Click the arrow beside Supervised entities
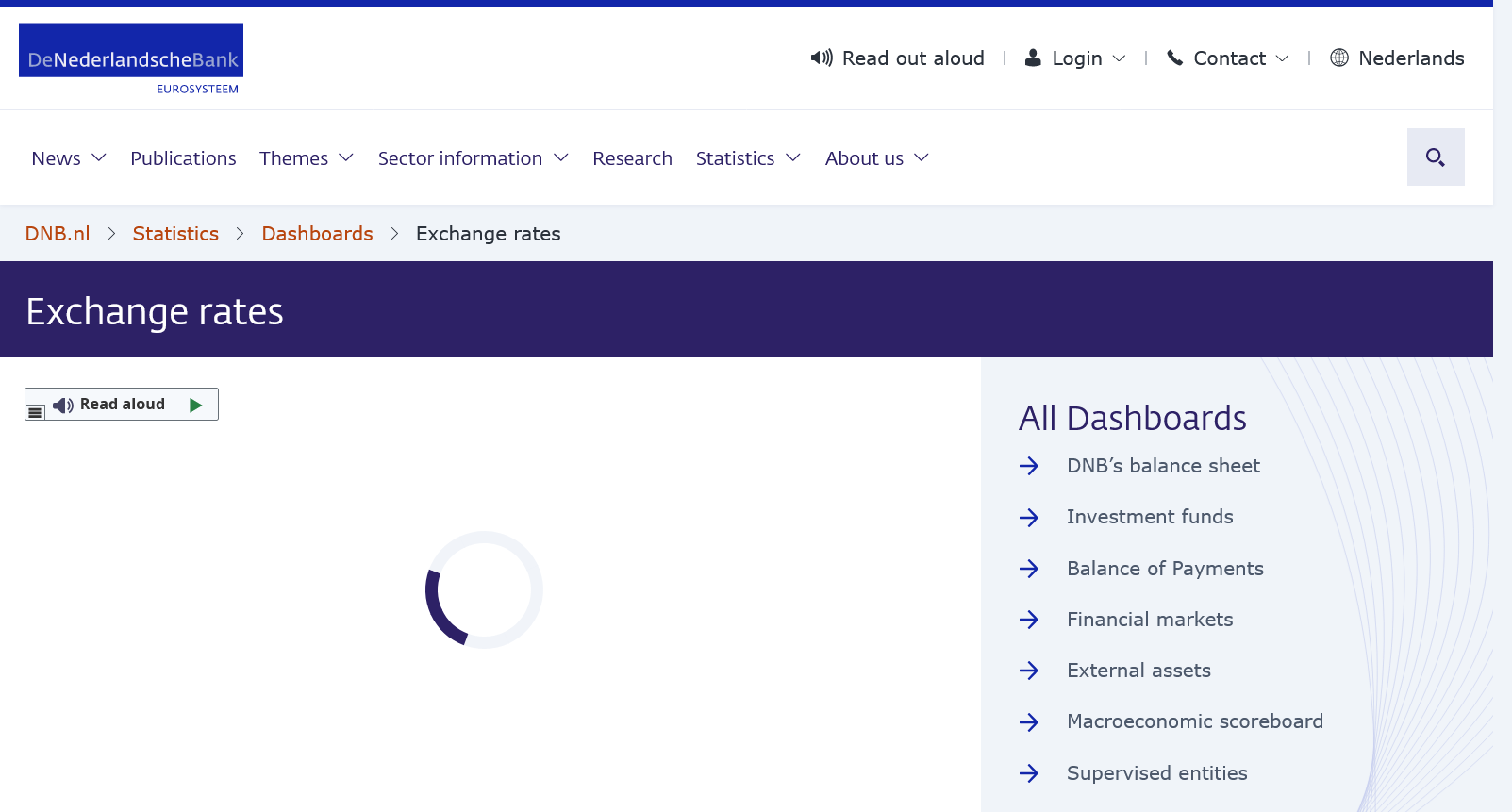 click(x=1029, y=773)
